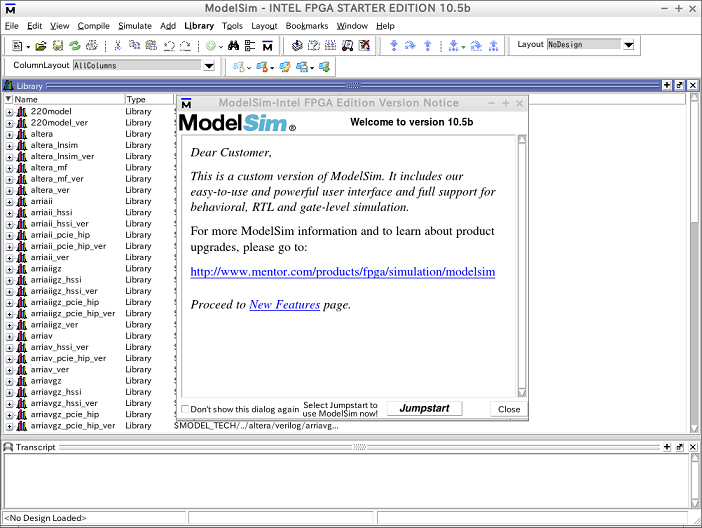Click the Save disk toolbar icon
This screenshot has width=702, height=528.
pyautogui.click(x=58, y=46)
